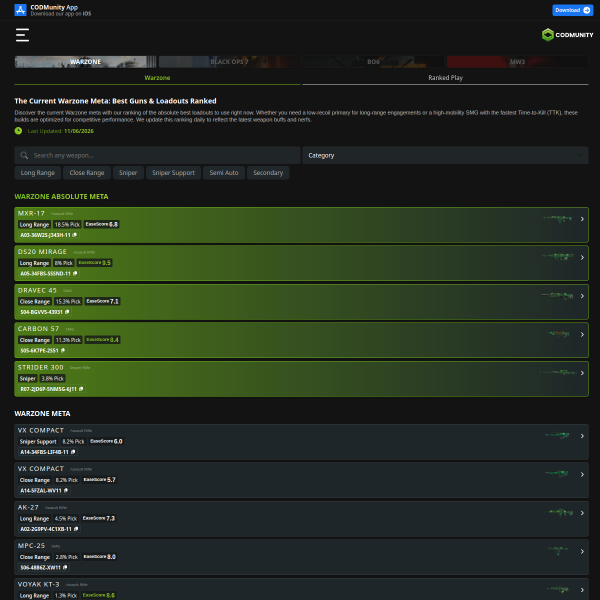Screen dimensions: 600x600
Task: Expand the Strider 300 card chevron
Action: (582, 373)
